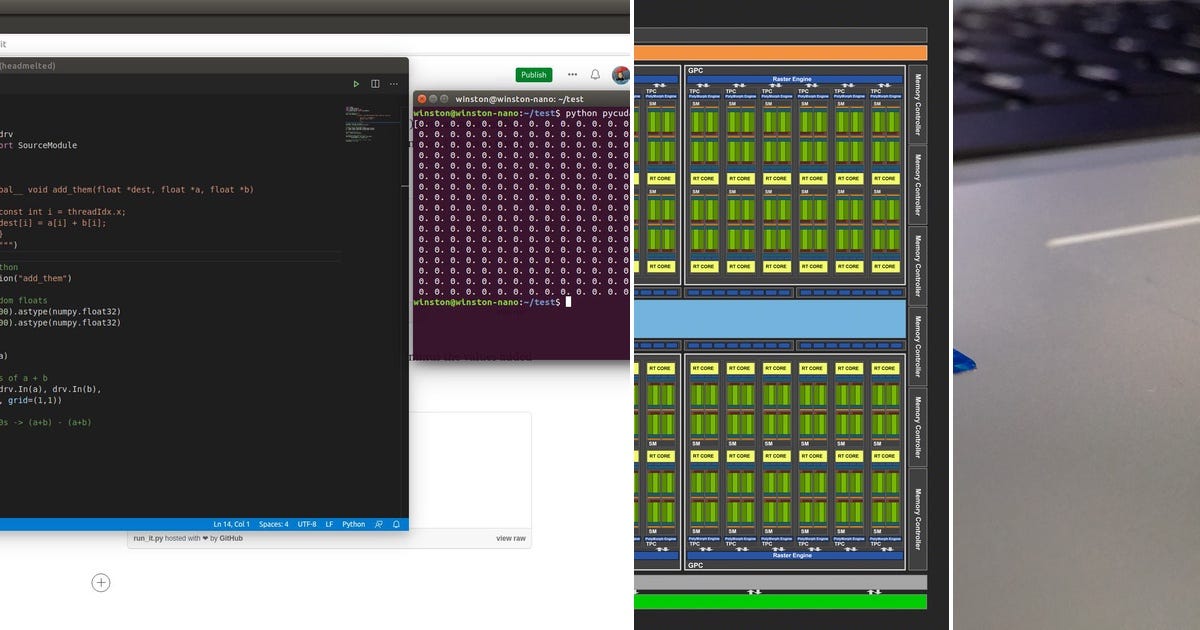Select the Python language mode indicator
Viewport: 1200px width, 630px height.
[354, 524]
